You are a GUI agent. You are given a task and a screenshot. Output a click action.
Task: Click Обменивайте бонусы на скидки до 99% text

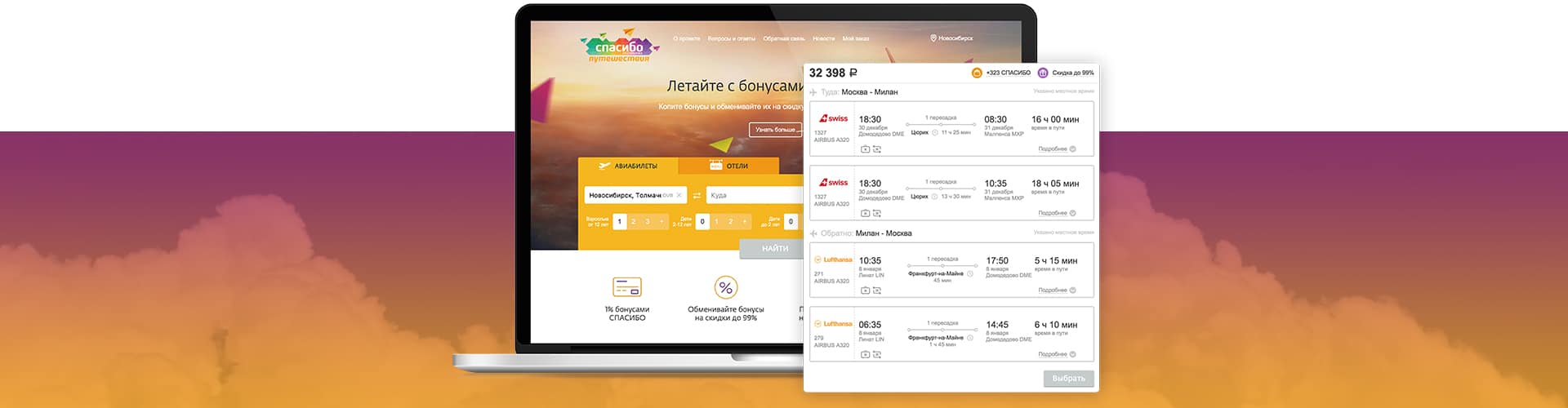(725, 313)
